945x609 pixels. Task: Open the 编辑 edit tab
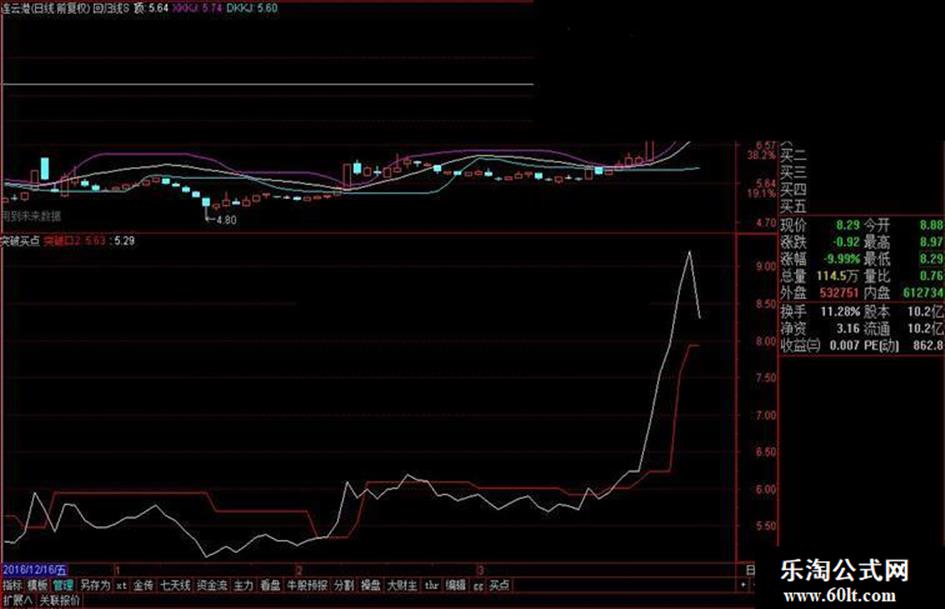coord(456,585)
